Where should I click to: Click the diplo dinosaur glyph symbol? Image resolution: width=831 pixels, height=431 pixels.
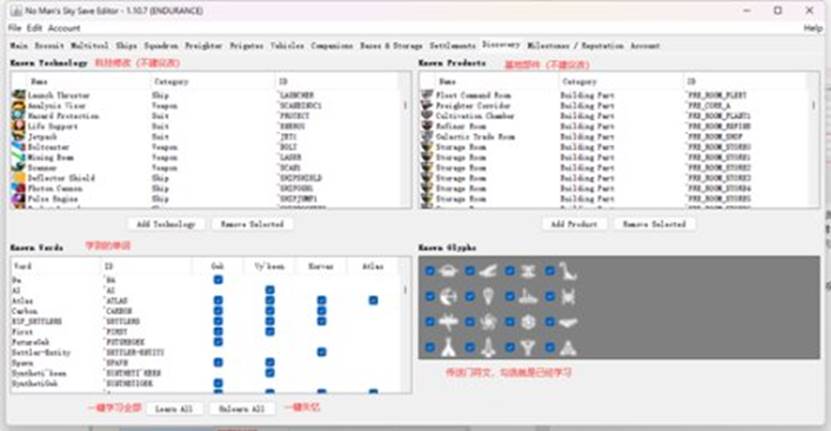[x=568, y=271]
